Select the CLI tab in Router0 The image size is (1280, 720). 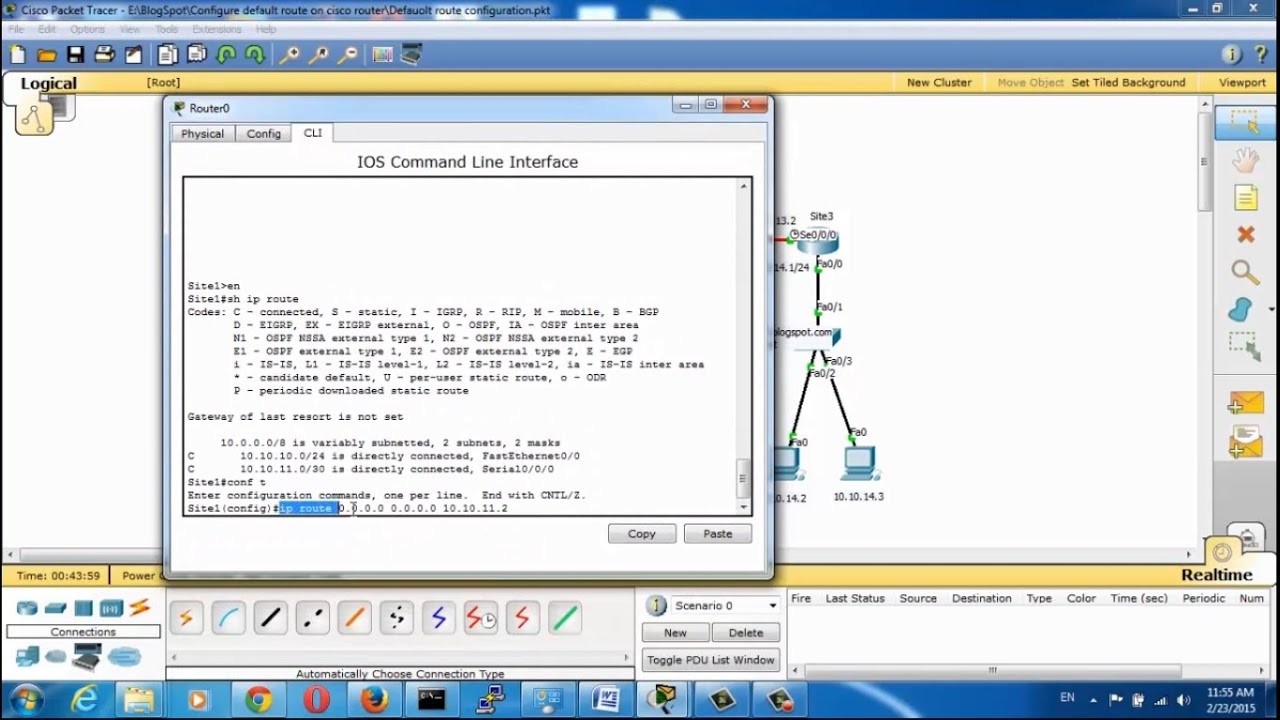coord(313,133)
